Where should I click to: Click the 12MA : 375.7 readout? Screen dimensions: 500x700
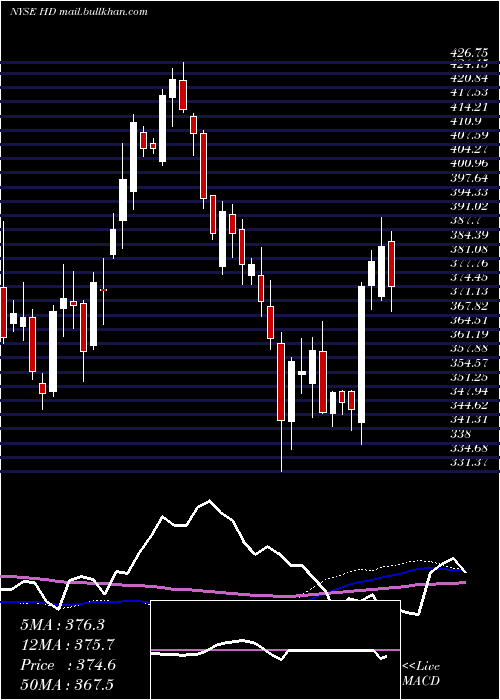(68, 645)
